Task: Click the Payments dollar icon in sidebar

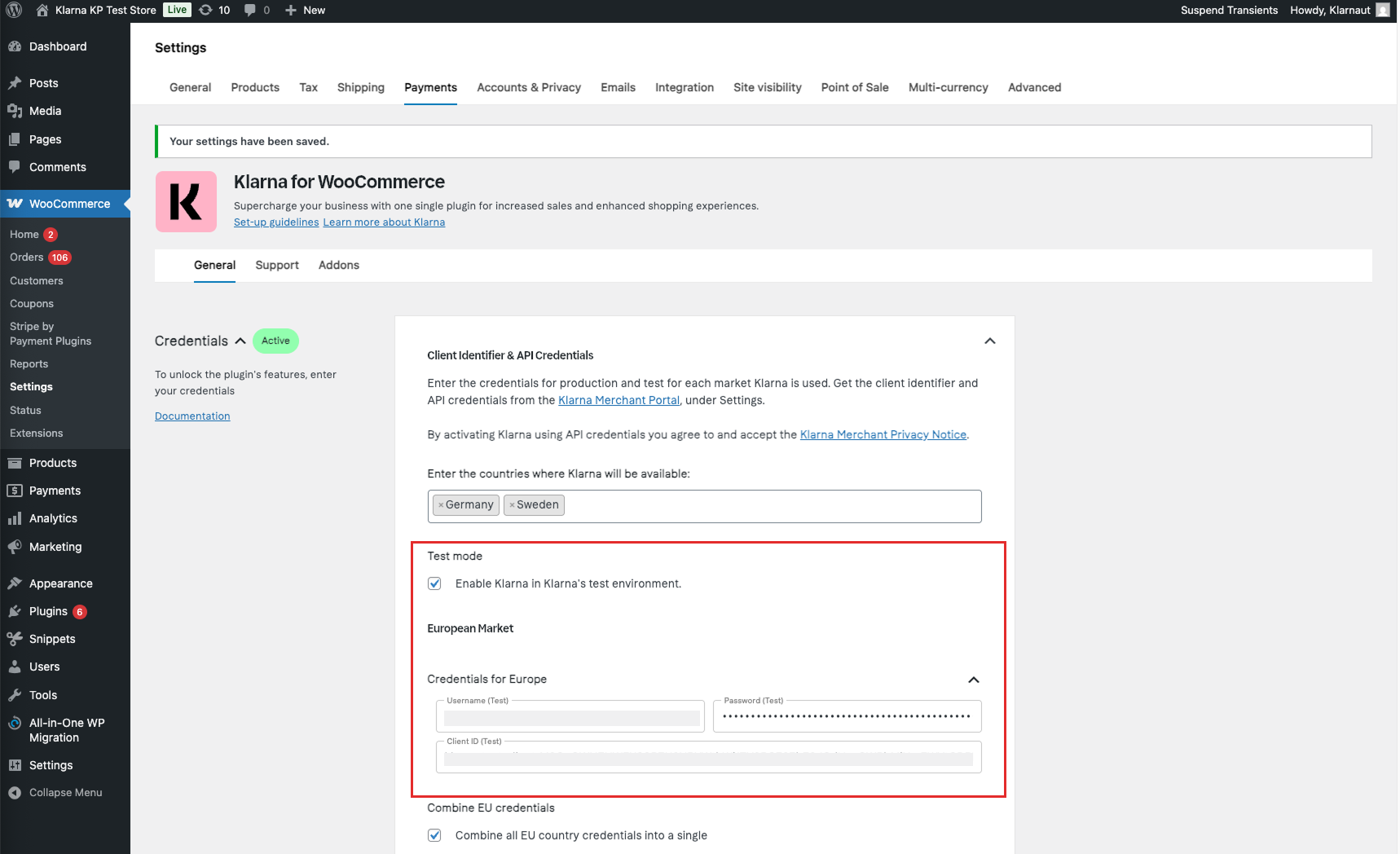Action: [15, 491]
